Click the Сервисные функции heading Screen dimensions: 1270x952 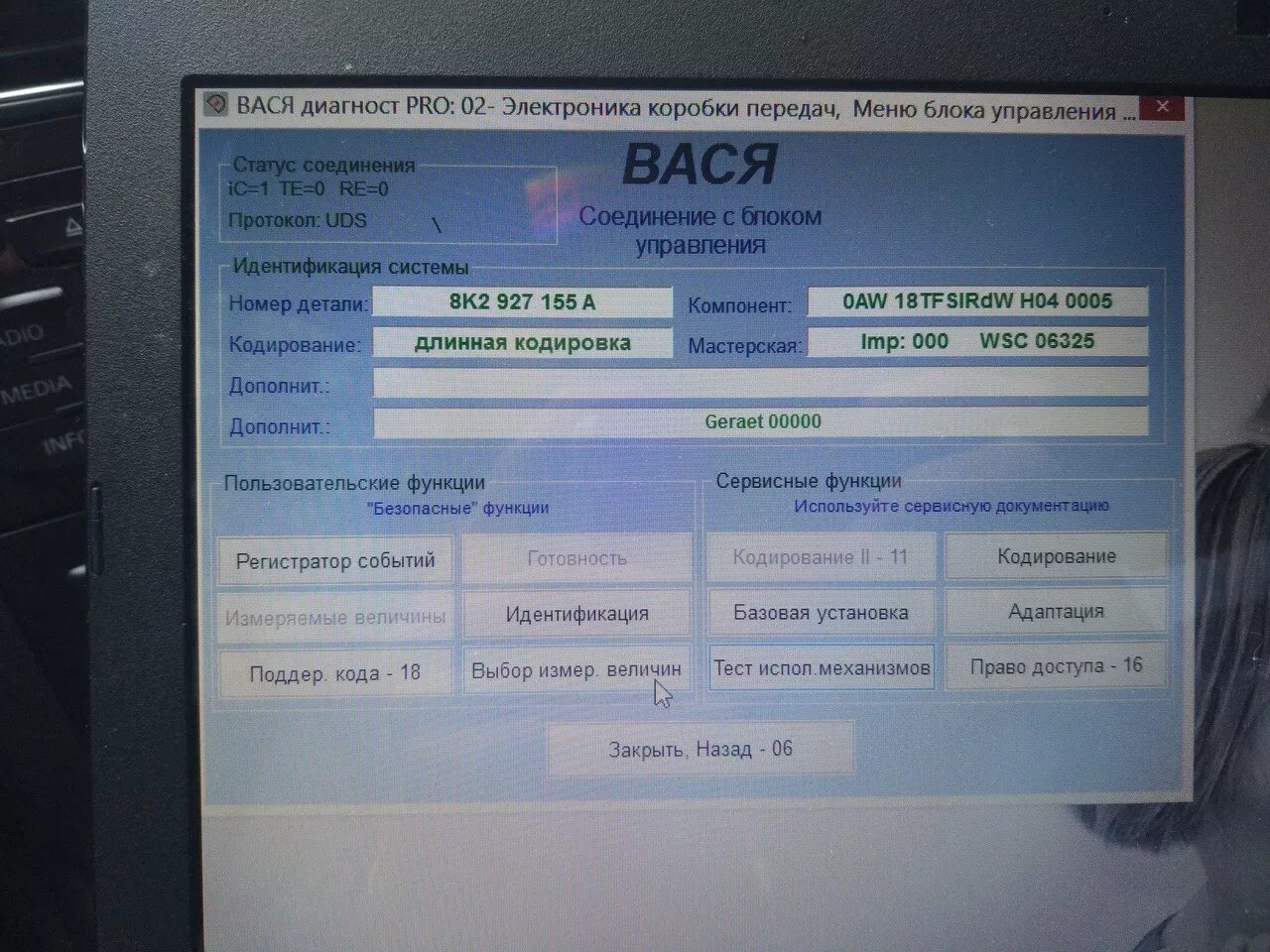[809, 481]
